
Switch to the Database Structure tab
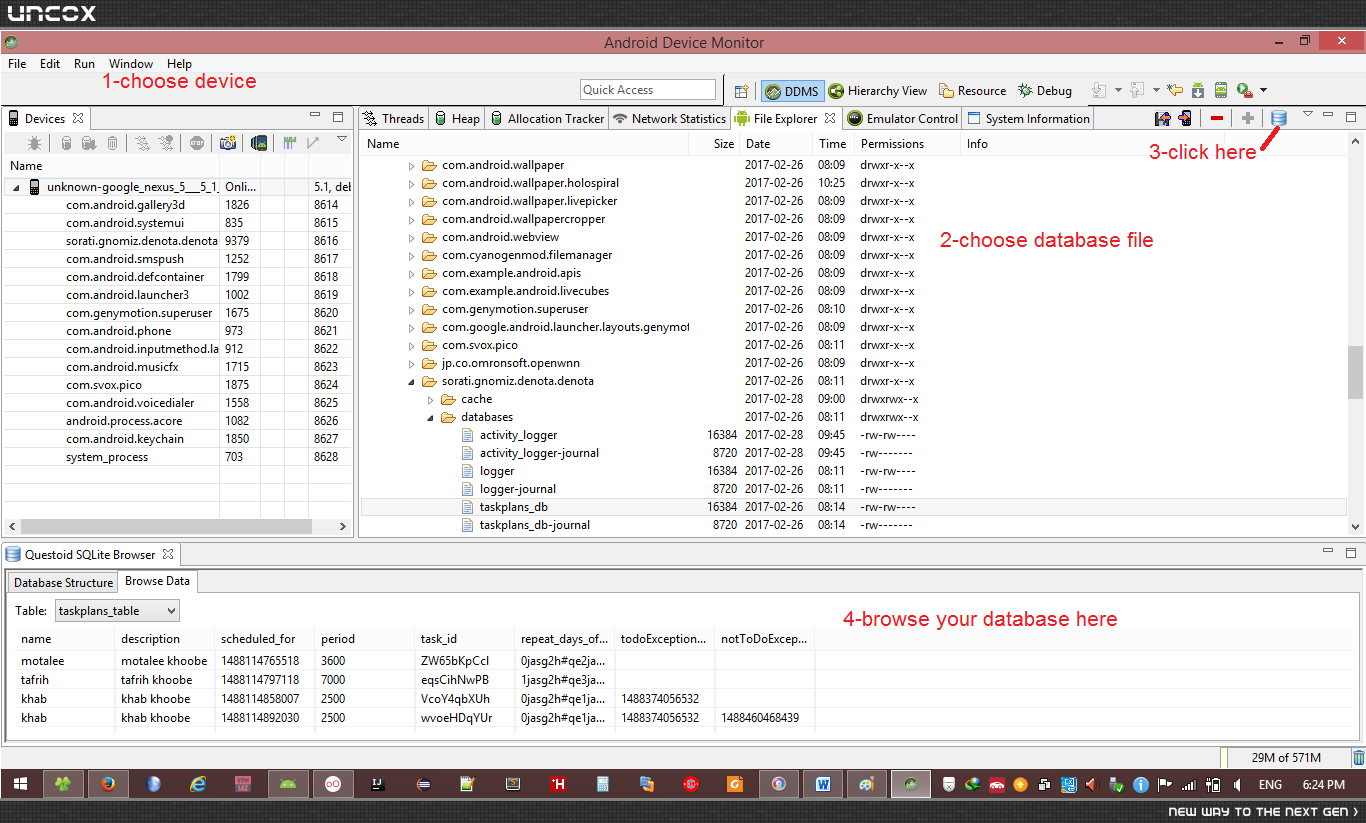[63, 582]
